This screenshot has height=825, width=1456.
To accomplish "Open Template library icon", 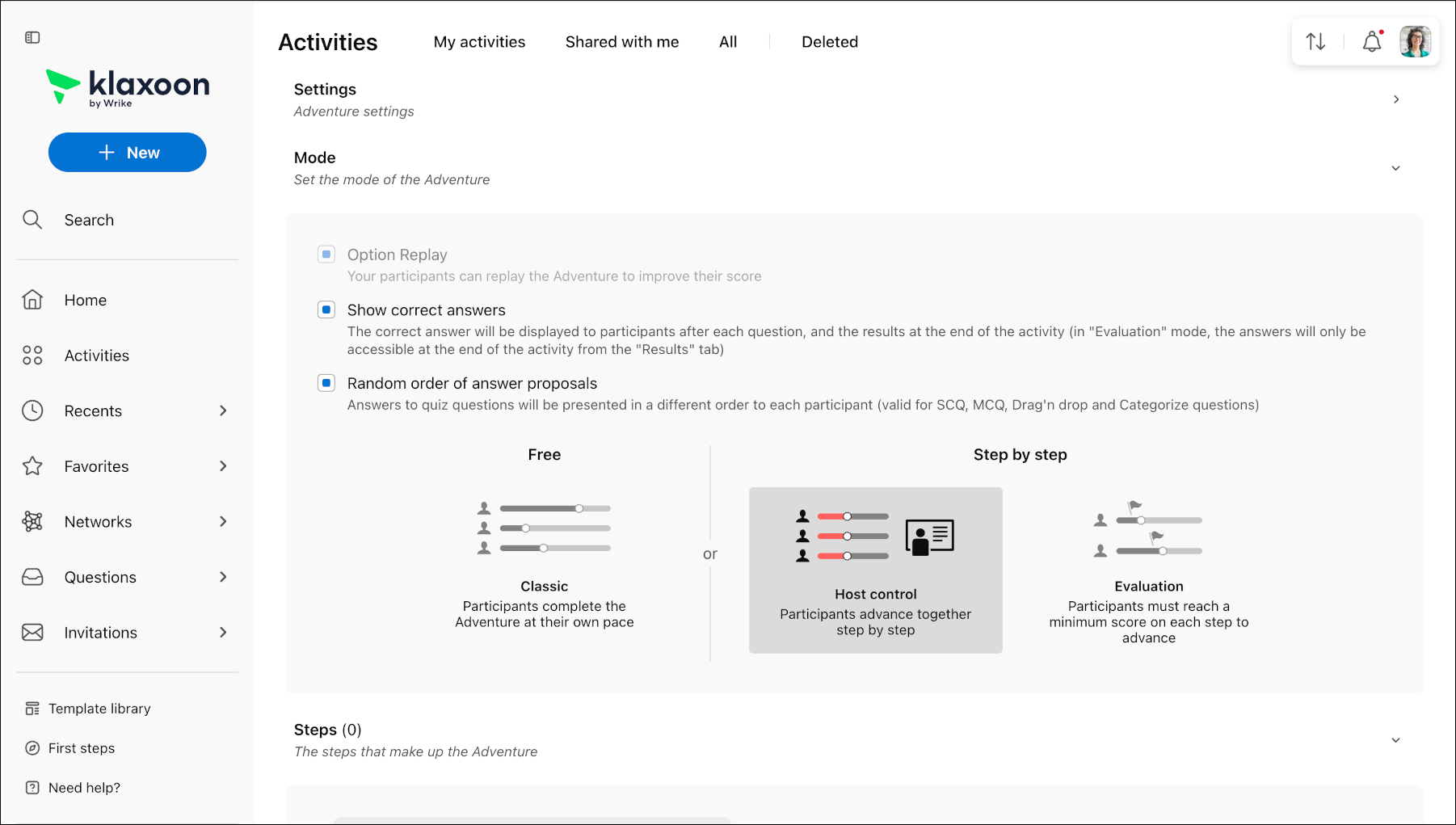I will (32, 709).
